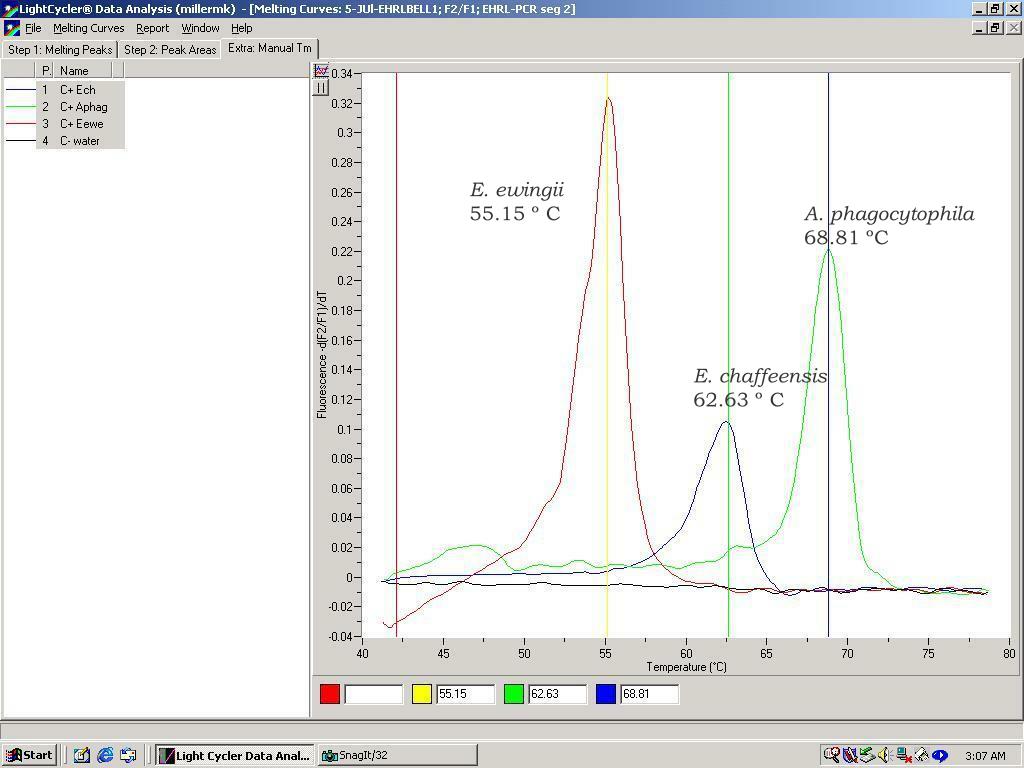Viewport: 1024px width, 768px height.
Task: Click the LightCycler application icon in the menu bar
Action: point(11,28)
